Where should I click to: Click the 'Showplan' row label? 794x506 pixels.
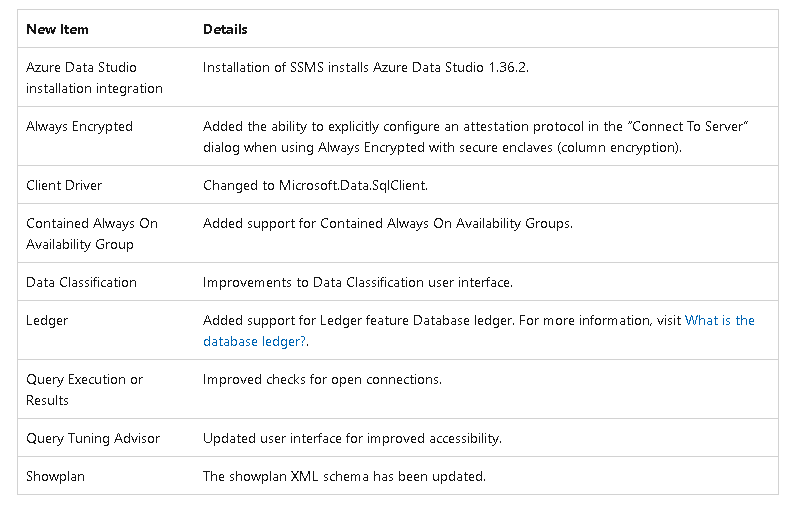coord(55,477)
